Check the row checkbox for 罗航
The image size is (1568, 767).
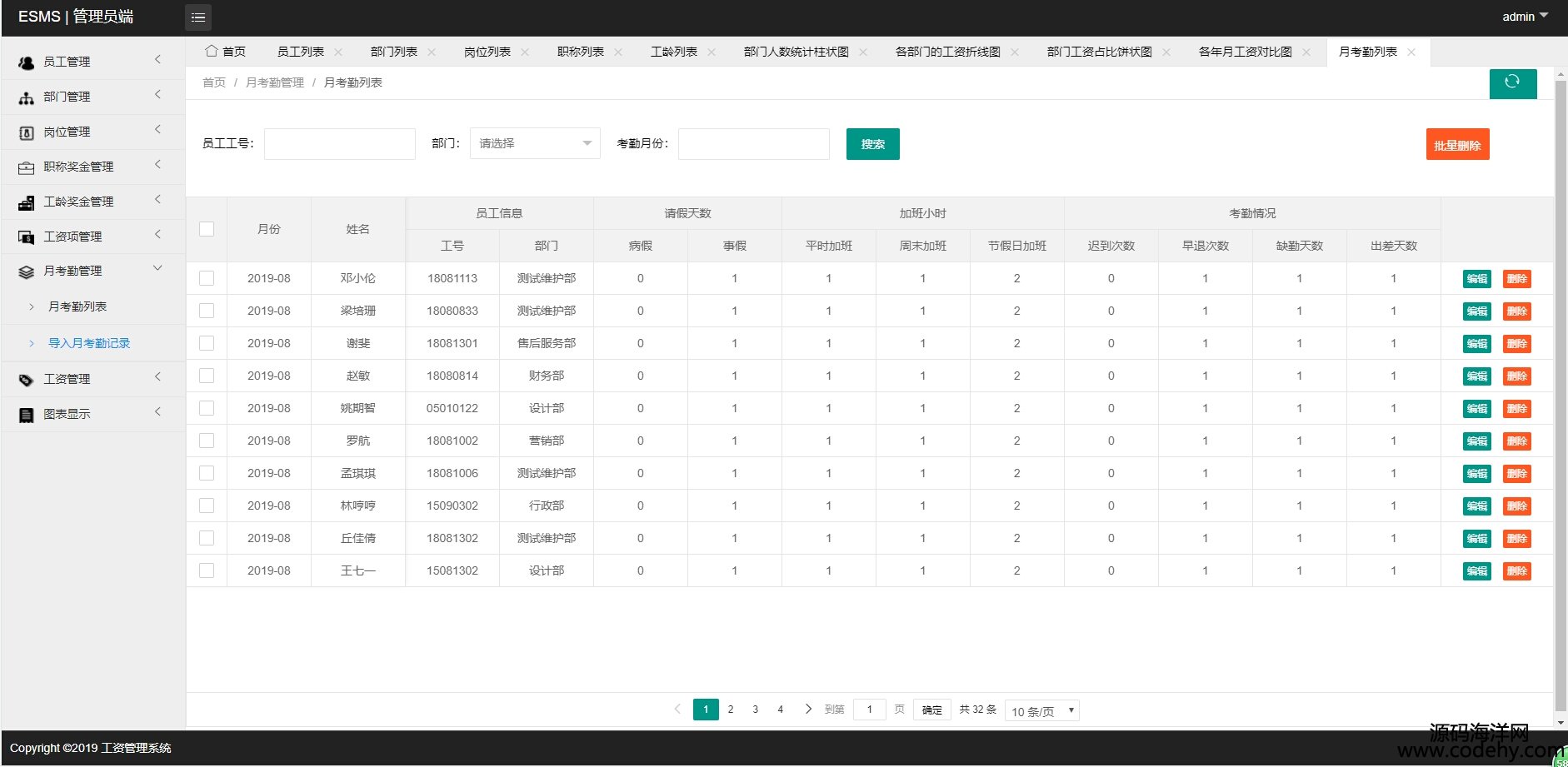(207, 441)
